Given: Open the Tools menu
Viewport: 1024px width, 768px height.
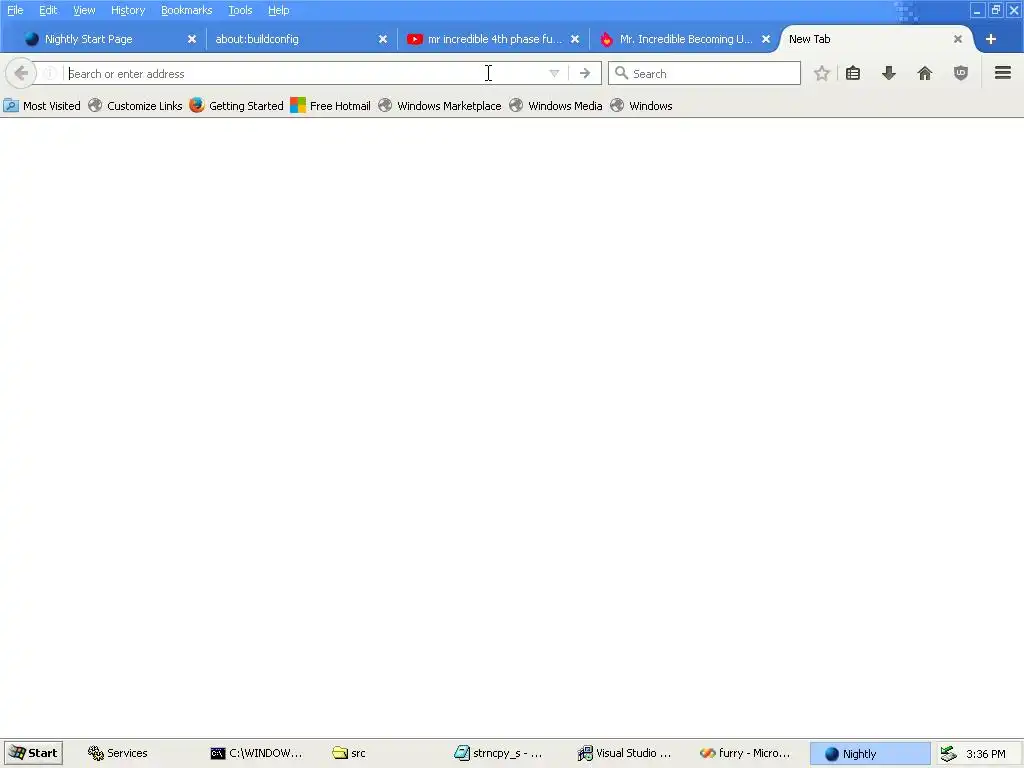Looking at the screenshot, I should [240, 10].
